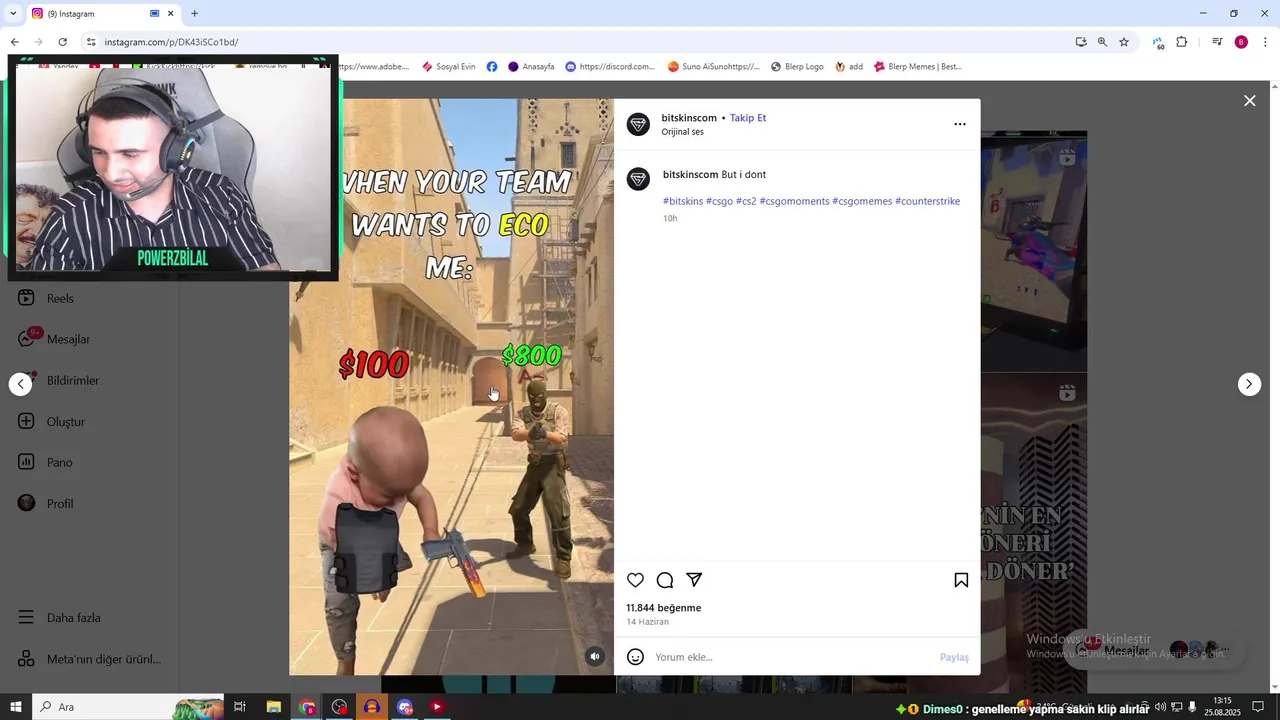Go to the previous post arrow
This screenshot has width=1280, height=720.
point(21,384)
